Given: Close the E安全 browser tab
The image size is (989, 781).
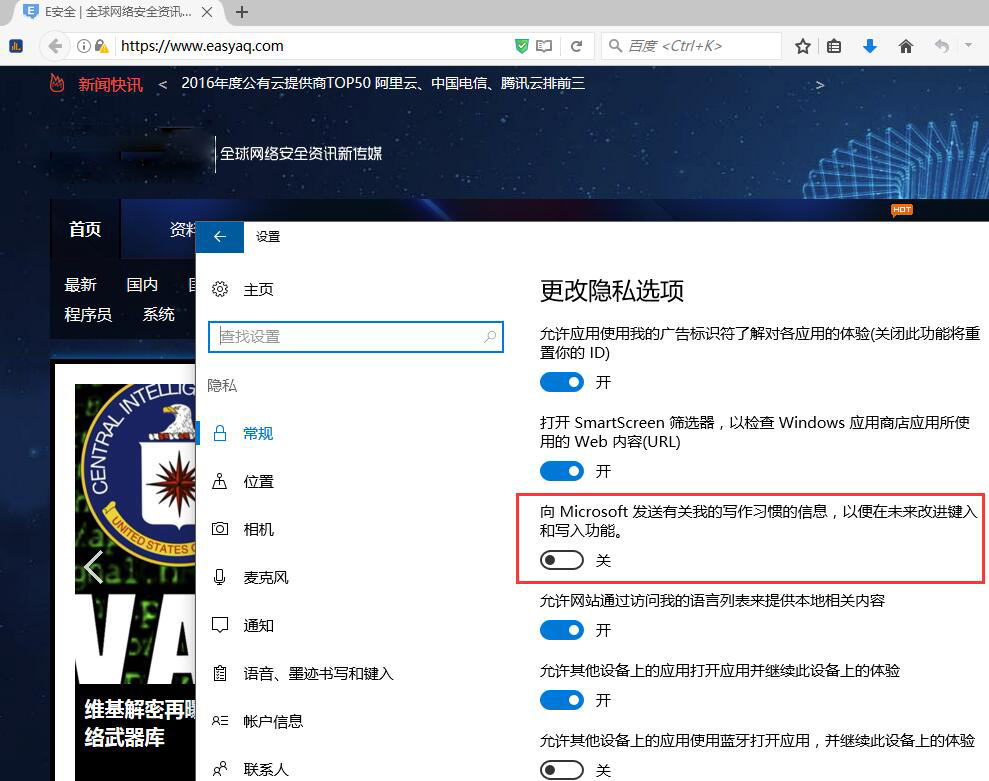Looking at the screenshot, I should pos(207,12).
